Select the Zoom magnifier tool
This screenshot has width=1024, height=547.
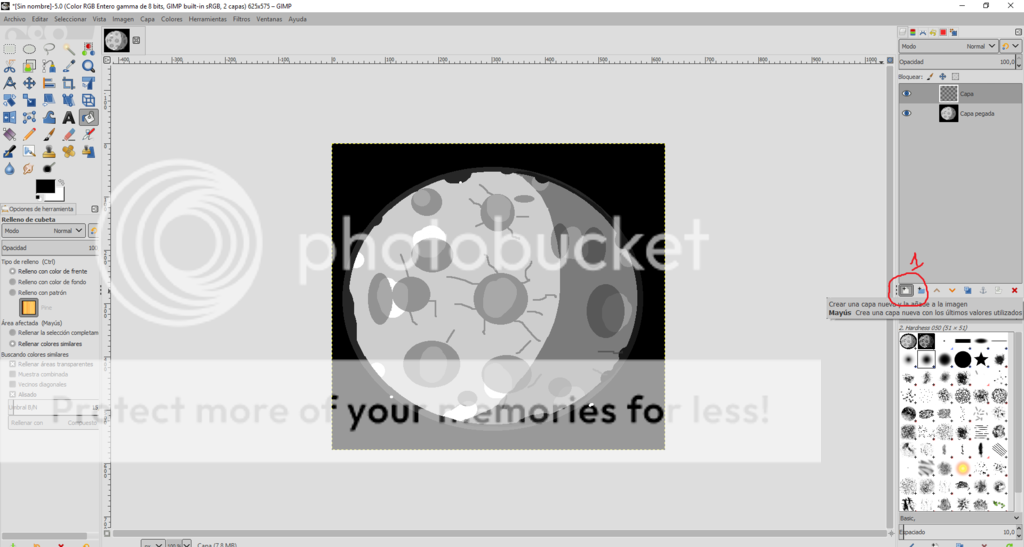coord(88,66)
